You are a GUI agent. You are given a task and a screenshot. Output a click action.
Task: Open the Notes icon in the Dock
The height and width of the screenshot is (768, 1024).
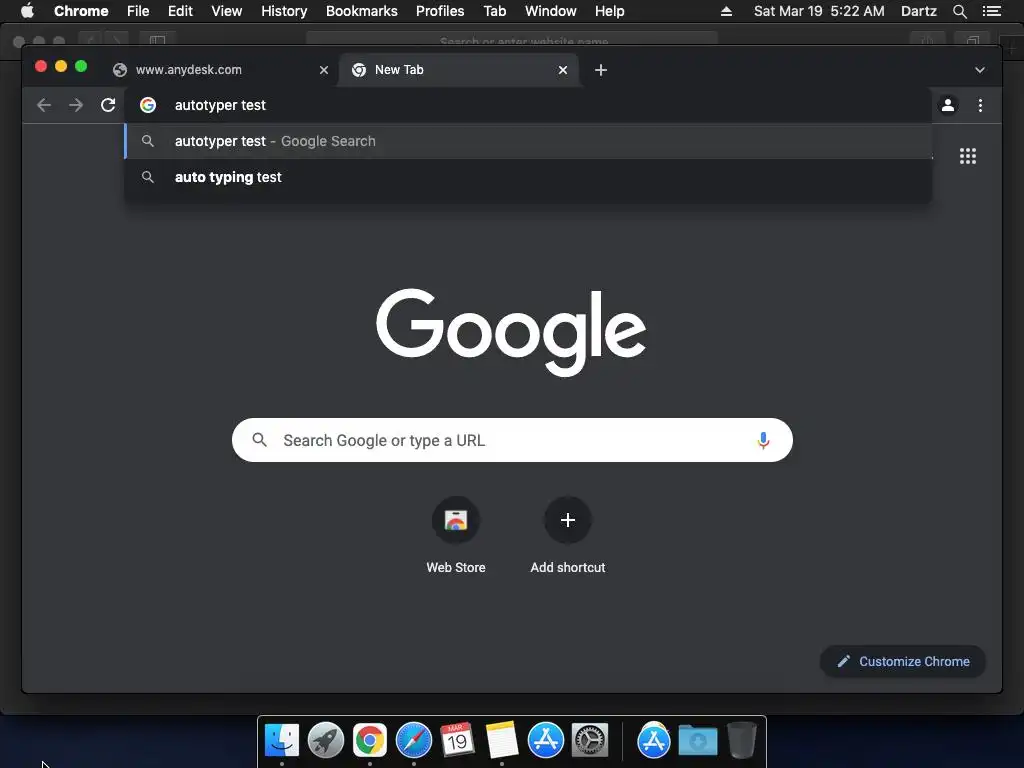[x=502, y=741]
